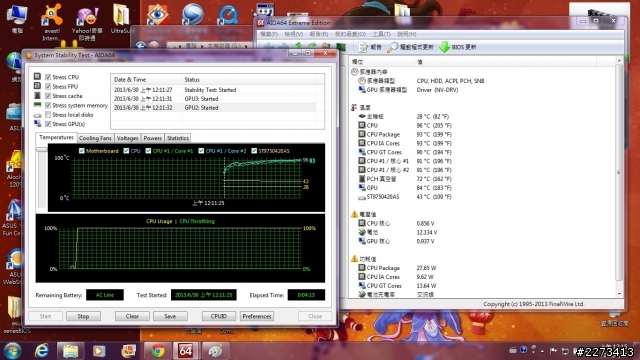Toggle the Stress FPU checkbox
The width and height of the screenshot is (640, 360).
pos(48,87)
